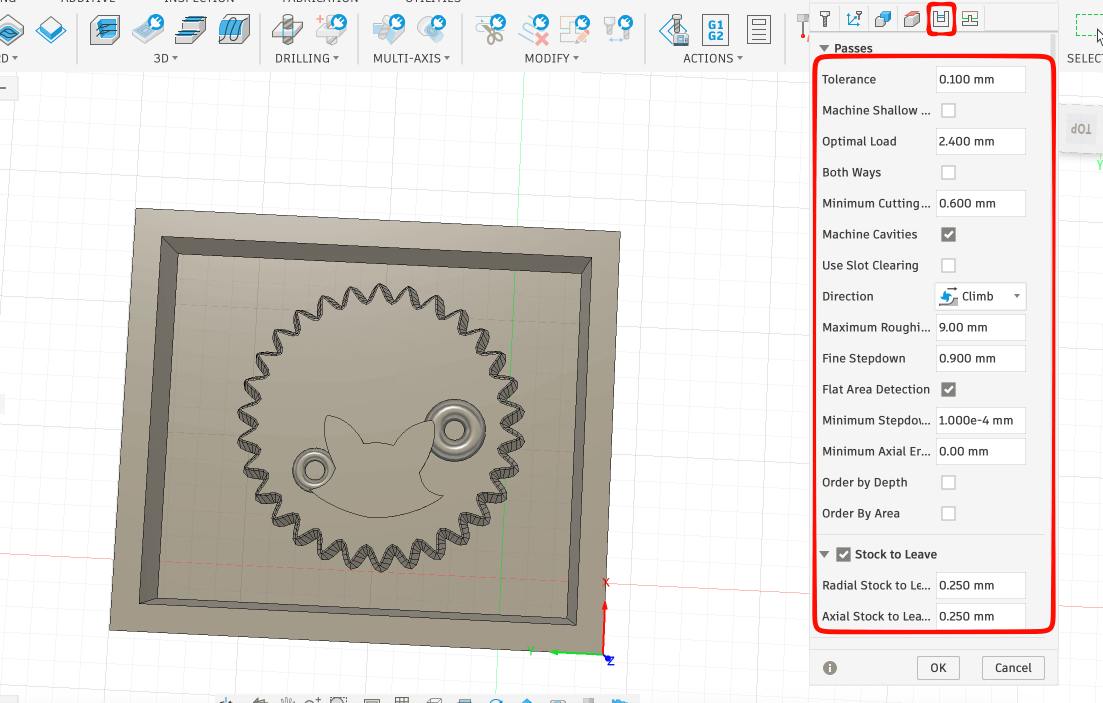The height and width of the screenshot is (703, 1103).
Task: Open the Direction Climb dropdown
Action: [x=981, y=296]
